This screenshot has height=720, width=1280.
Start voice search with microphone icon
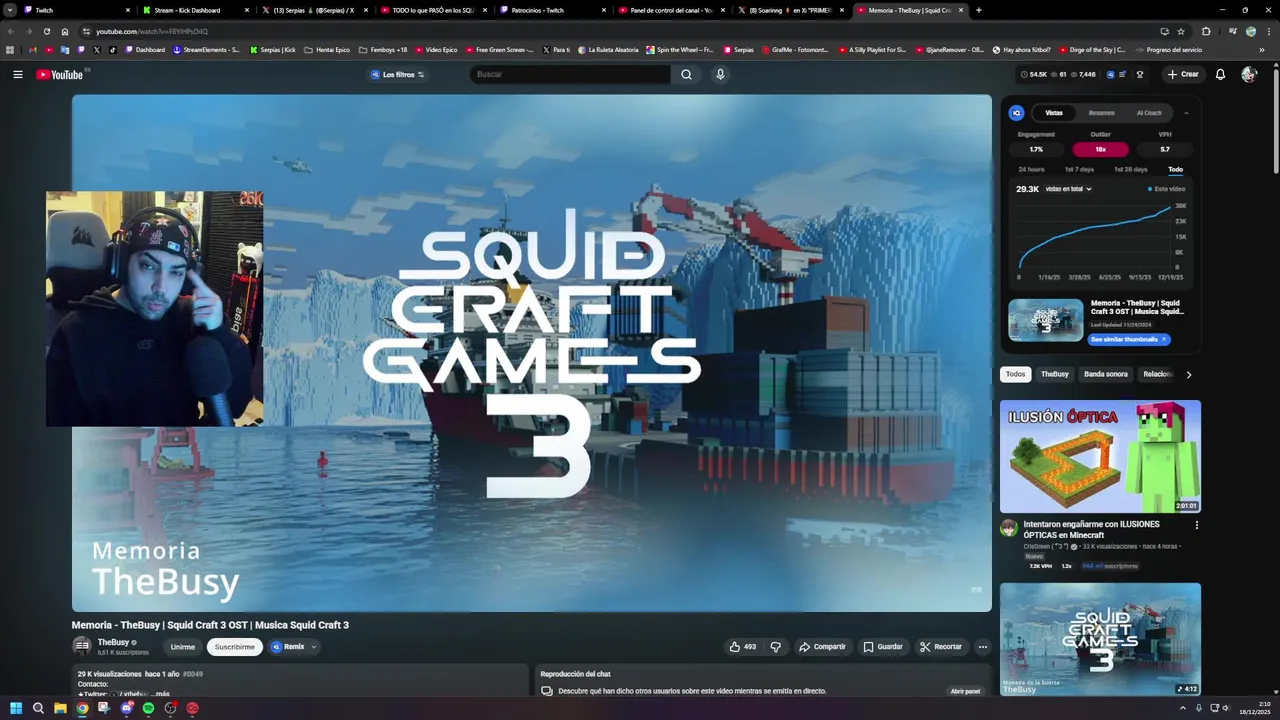coord(719,74)
